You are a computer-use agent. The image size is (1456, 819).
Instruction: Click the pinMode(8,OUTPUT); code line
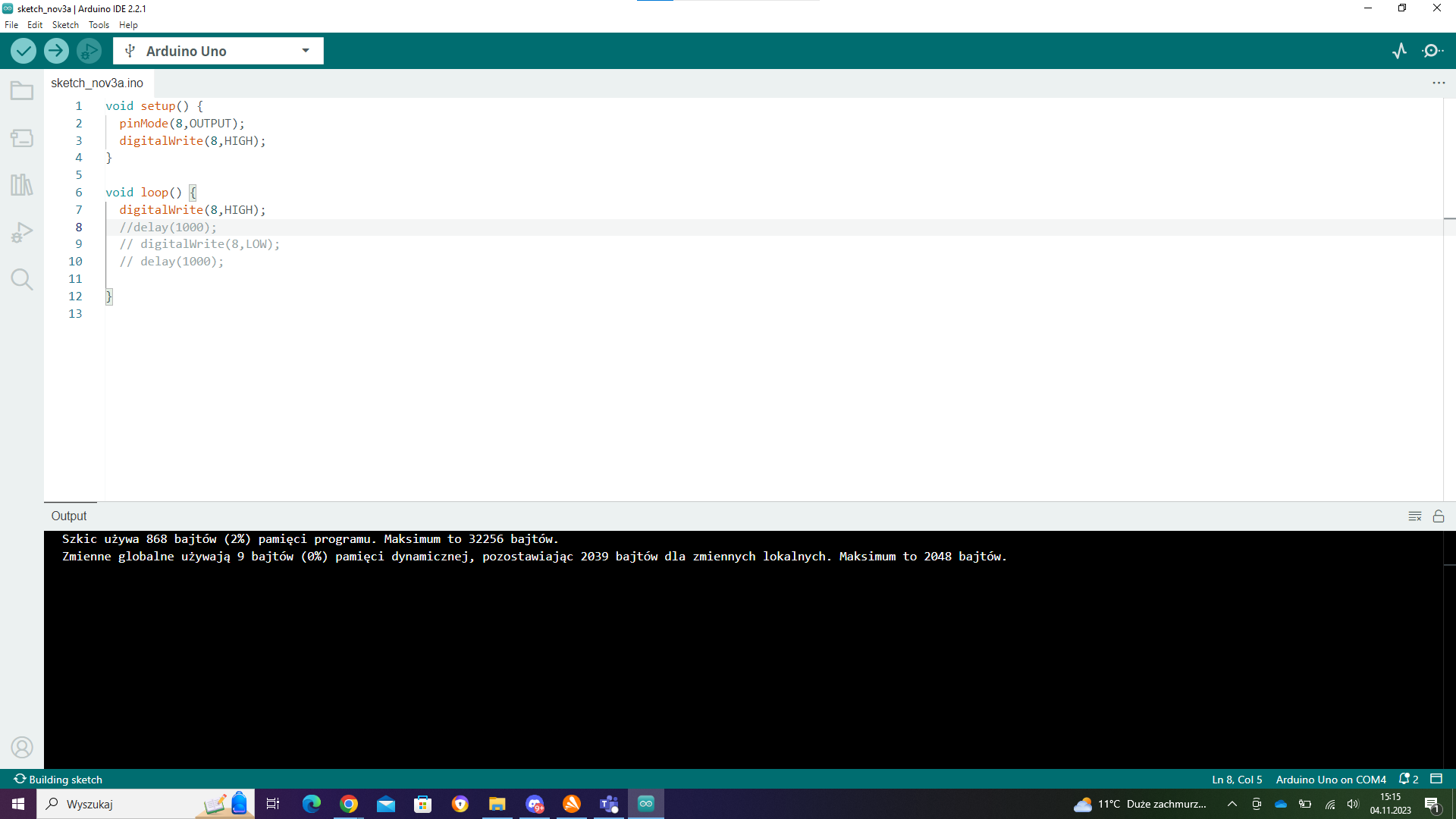point(182,124)
